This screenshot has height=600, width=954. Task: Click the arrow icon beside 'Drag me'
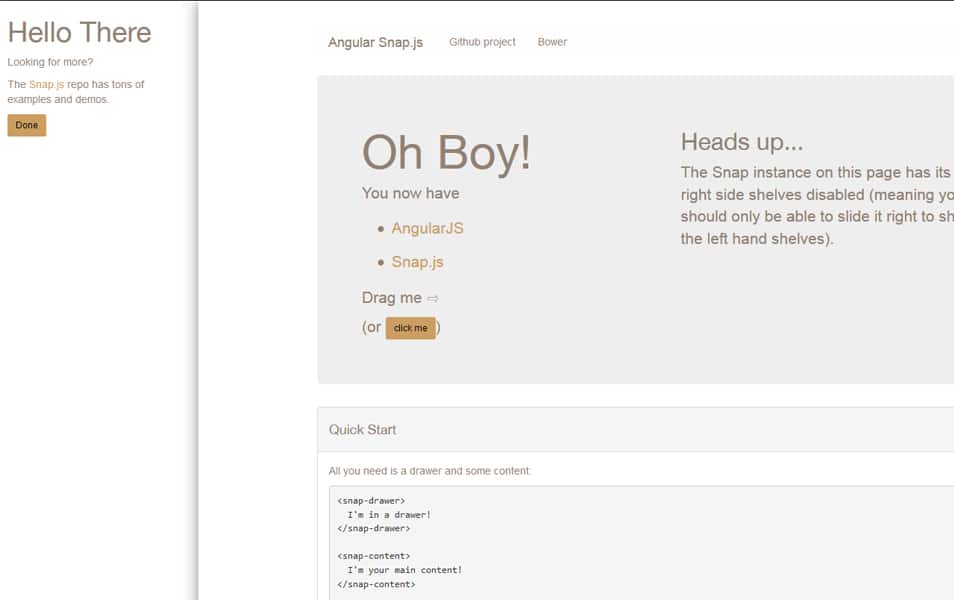coord(433,298)
